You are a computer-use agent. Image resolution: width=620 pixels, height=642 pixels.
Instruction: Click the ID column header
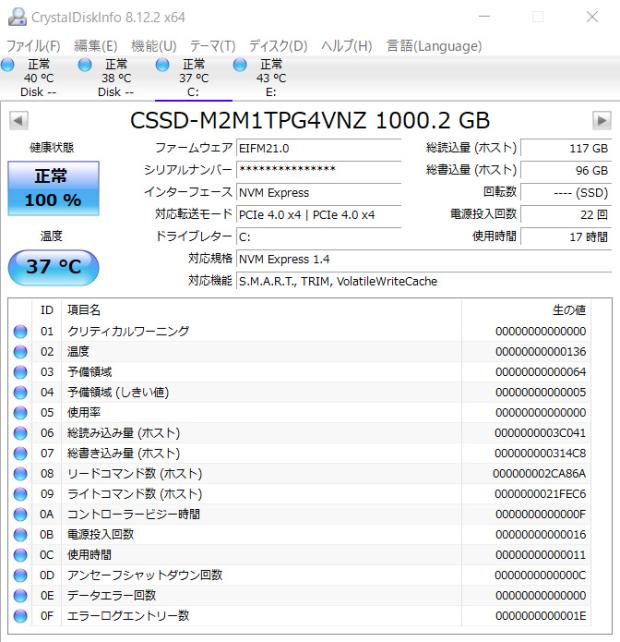coord(47,310)
